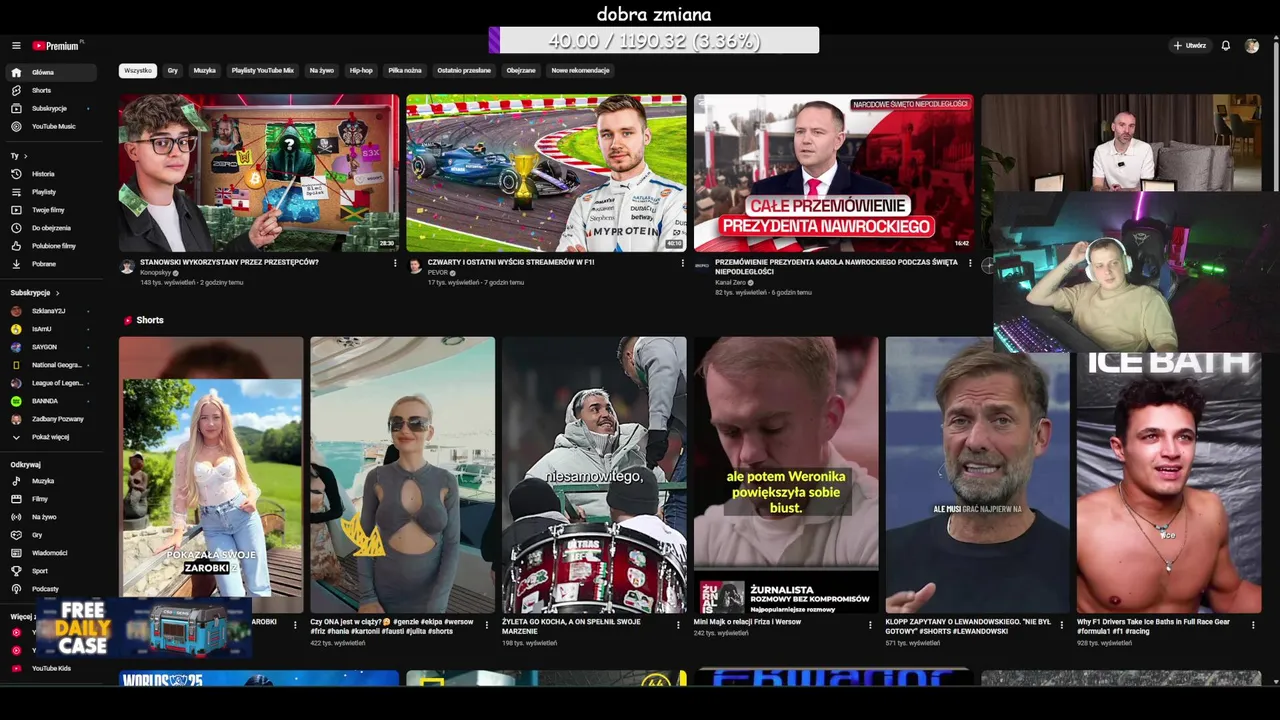This screenshot has width=1280, height=720.
Task: Open PEVOR channel link
Action: (x=438, y=273)
